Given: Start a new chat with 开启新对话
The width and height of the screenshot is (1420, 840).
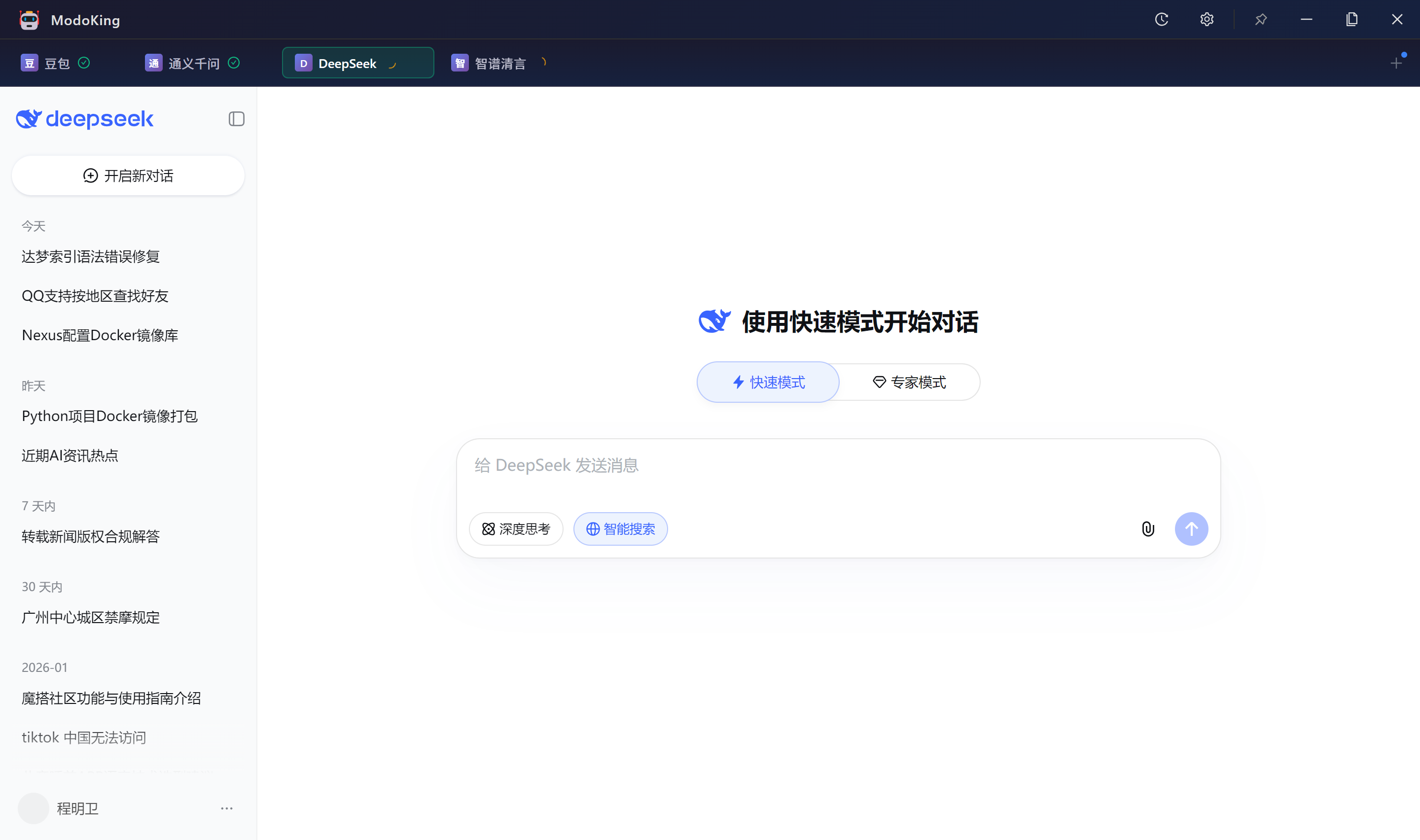Looking at the screenshot, I should coord(129,175).
